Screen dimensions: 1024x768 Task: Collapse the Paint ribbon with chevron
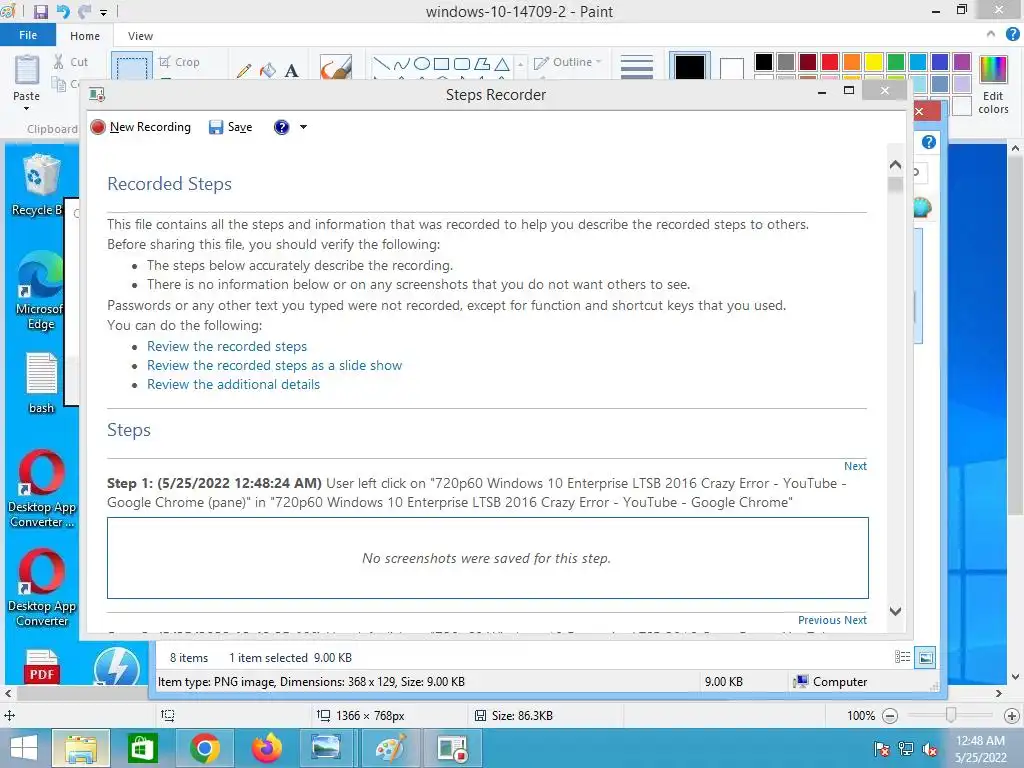click(991, 34)
